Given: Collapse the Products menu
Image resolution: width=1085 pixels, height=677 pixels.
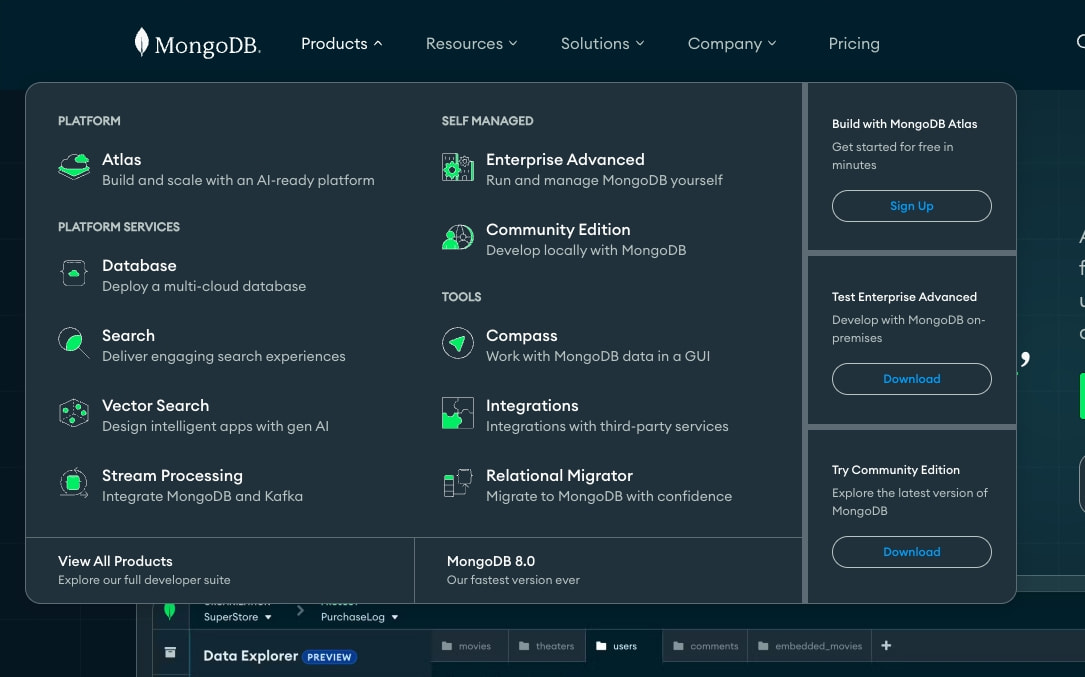Looking at the screenshot, I should click(342, 44).
